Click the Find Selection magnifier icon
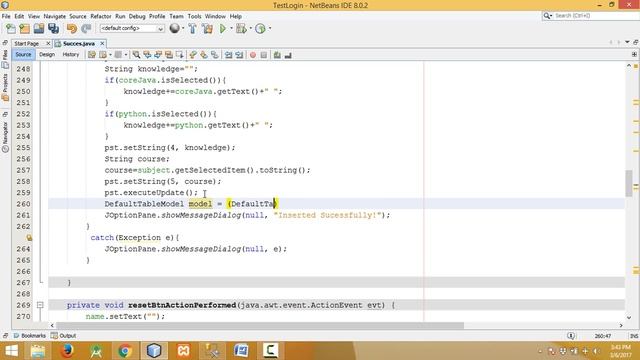The image size is (640, 360). (136, 55)
